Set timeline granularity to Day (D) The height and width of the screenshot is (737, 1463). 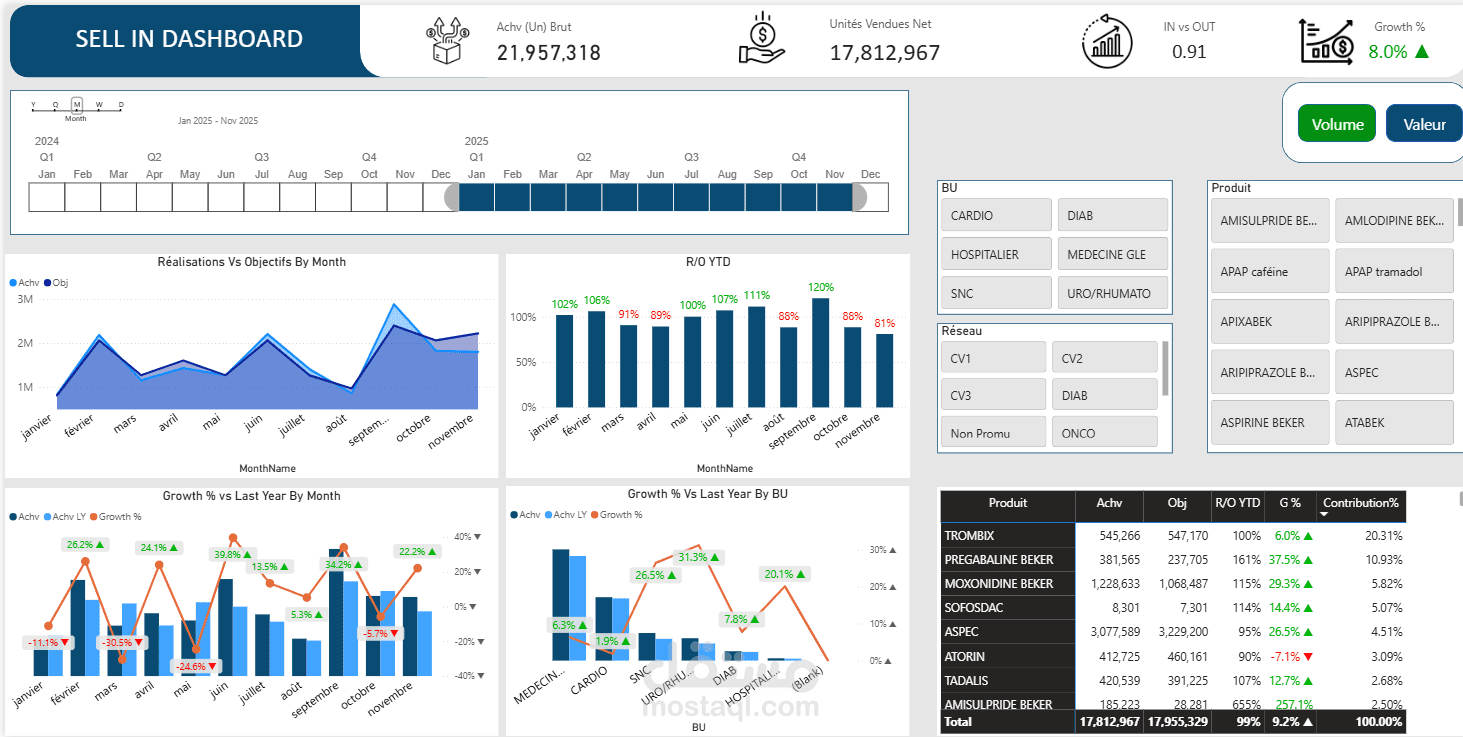[121, 104]
